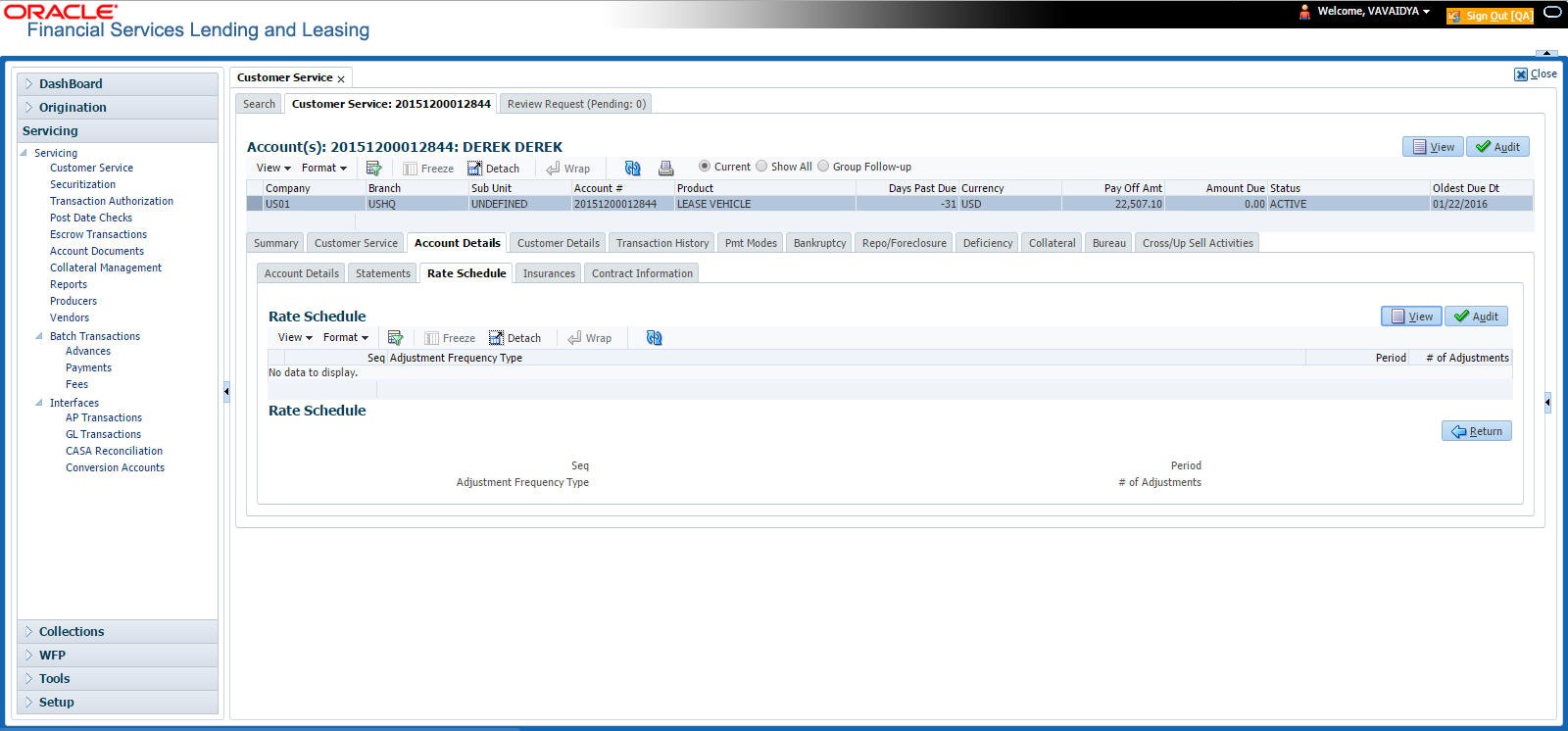Expand the Setup navigation section
This screenshot has width=1568, height=731.
[x=118, y=703]
